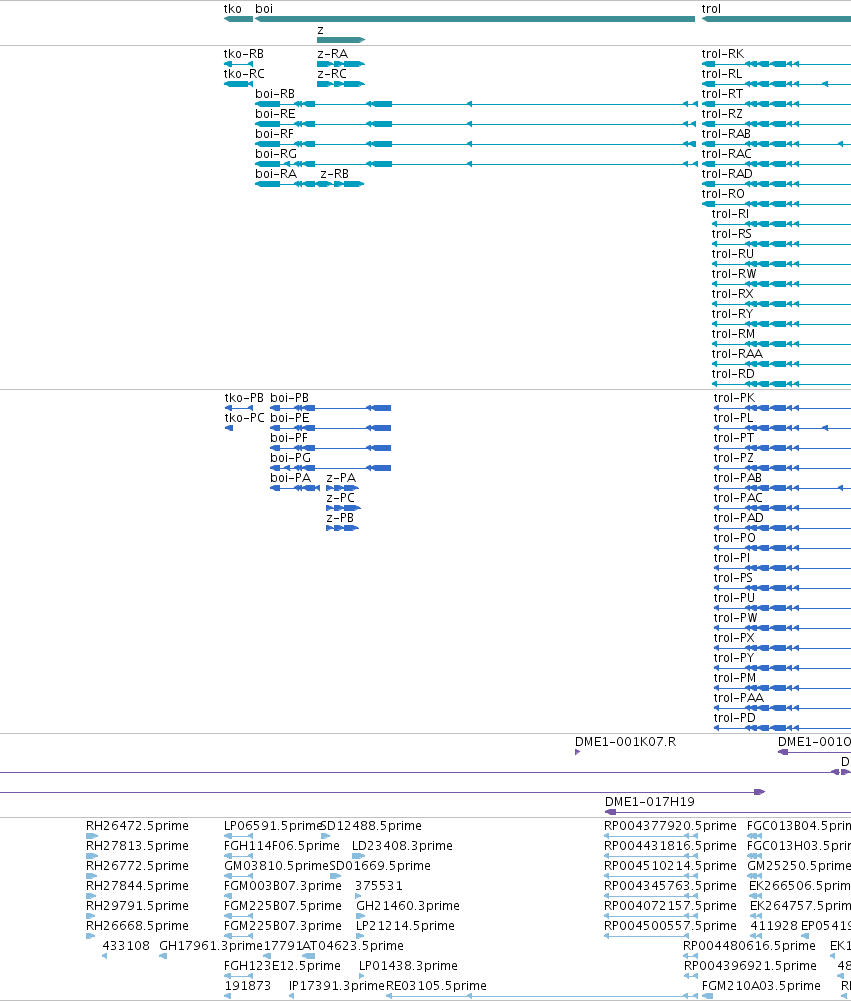Click the tko gene label
Viewport: 851px width, 1001px height.
click(x=232, y=9)
